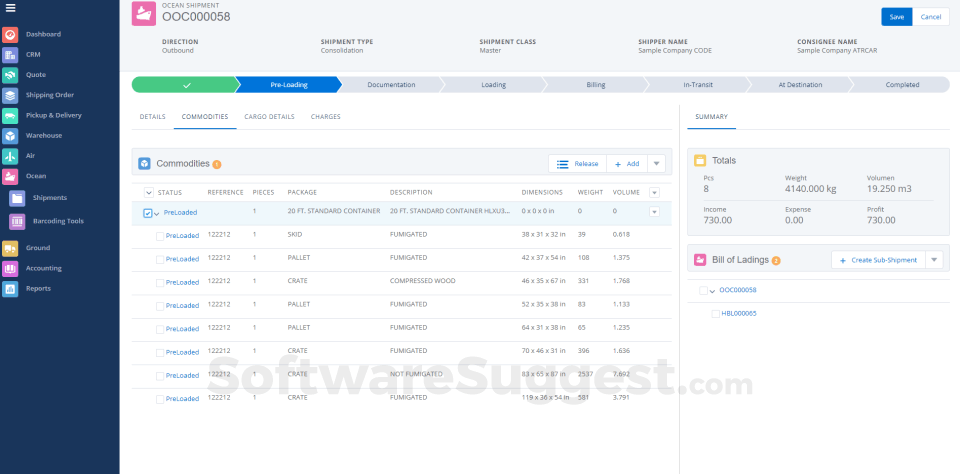
Task: Open dropdown arrow next to Add button
Action: point(656,164)
